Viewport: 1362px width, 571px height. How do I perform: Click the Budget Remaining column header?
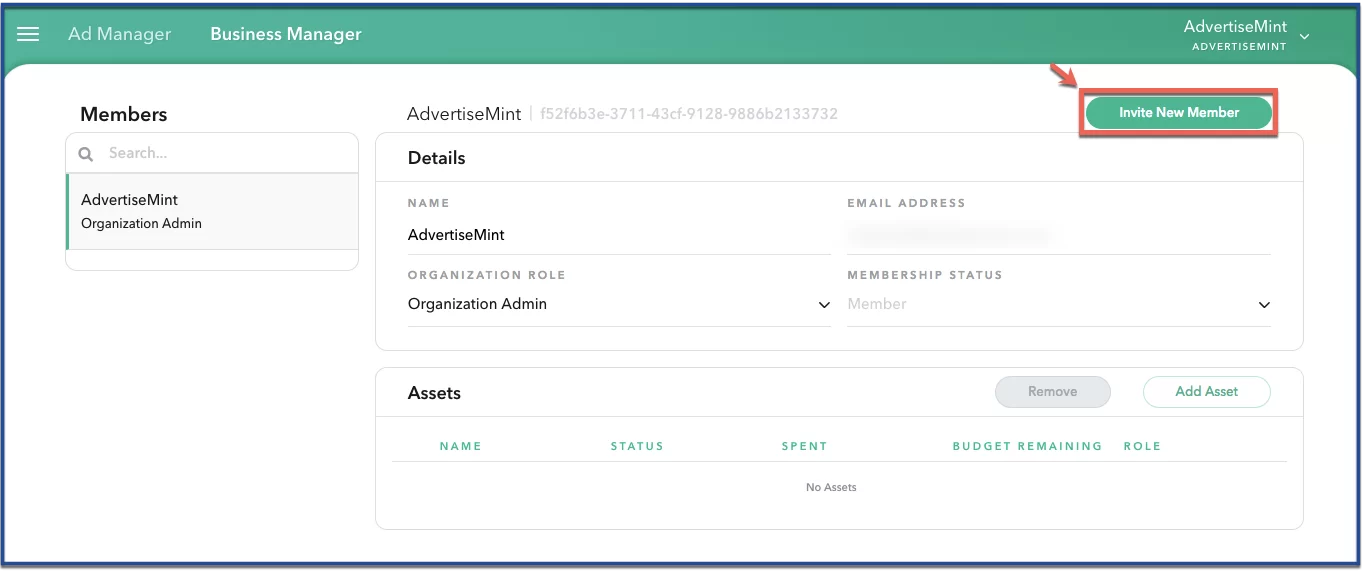[1026, 446]
